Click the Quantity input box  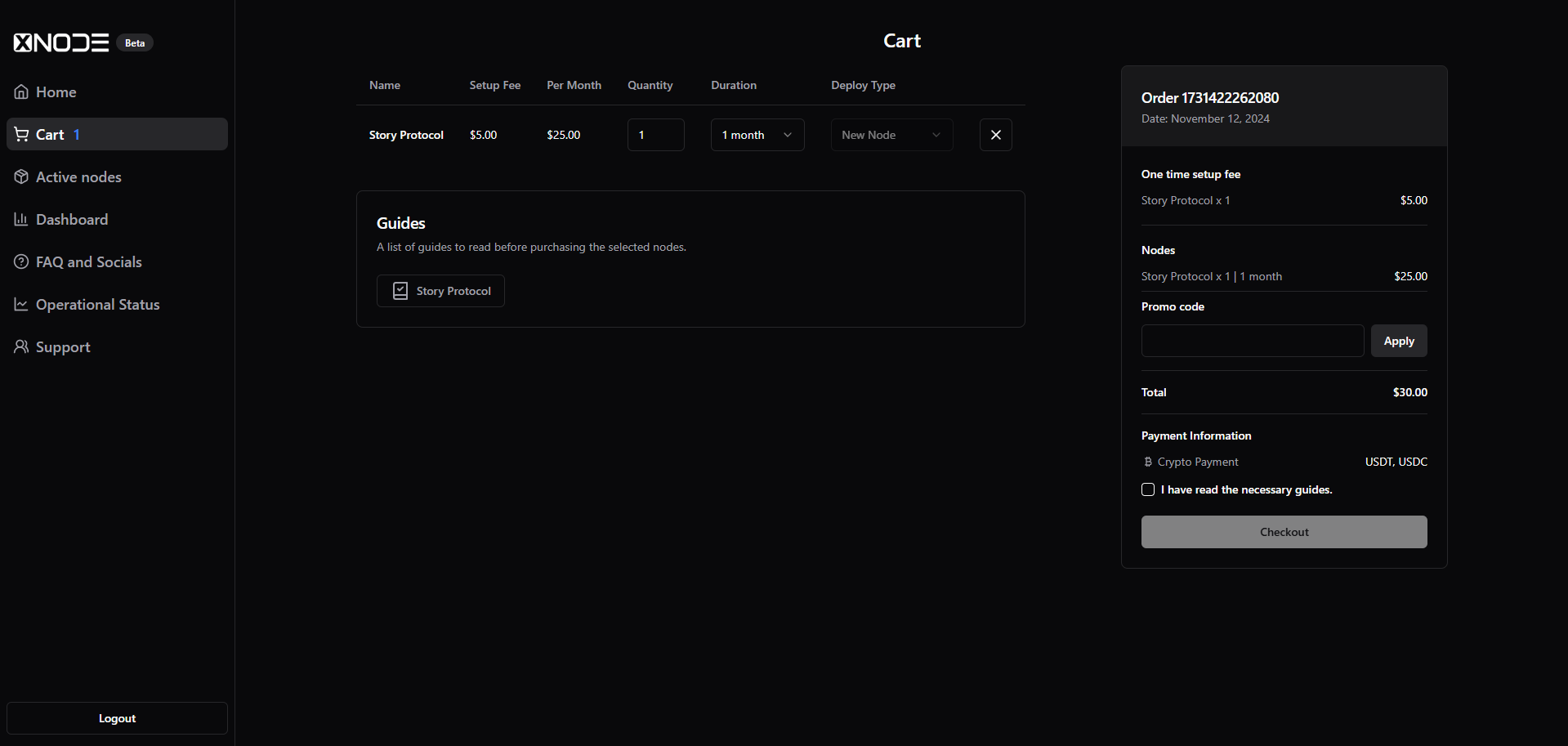pos(655,135)
